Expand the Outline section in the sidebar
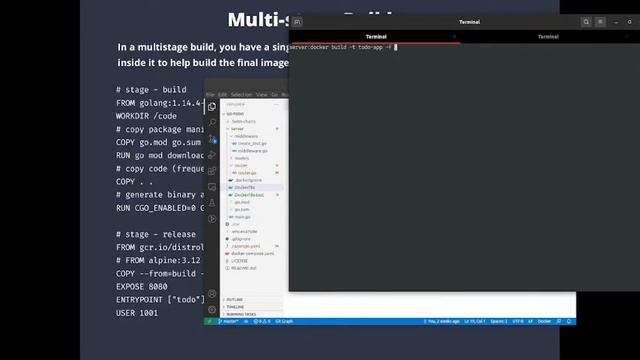640x360 pixels. 233,300
